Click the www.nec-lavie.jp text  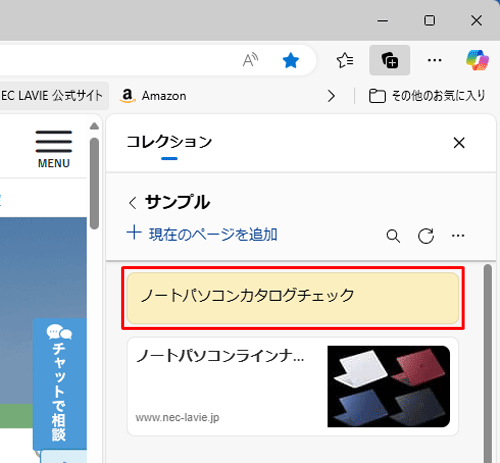177,417
